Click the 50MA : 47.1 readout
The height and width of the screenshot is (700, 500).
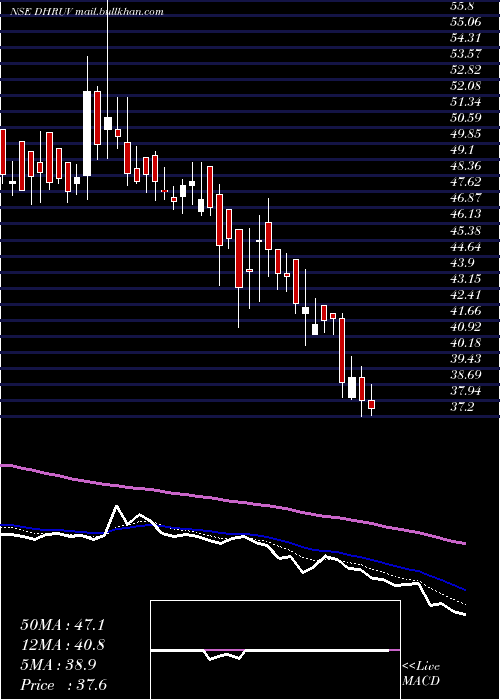pyautogui.click(x=63, y=625)
